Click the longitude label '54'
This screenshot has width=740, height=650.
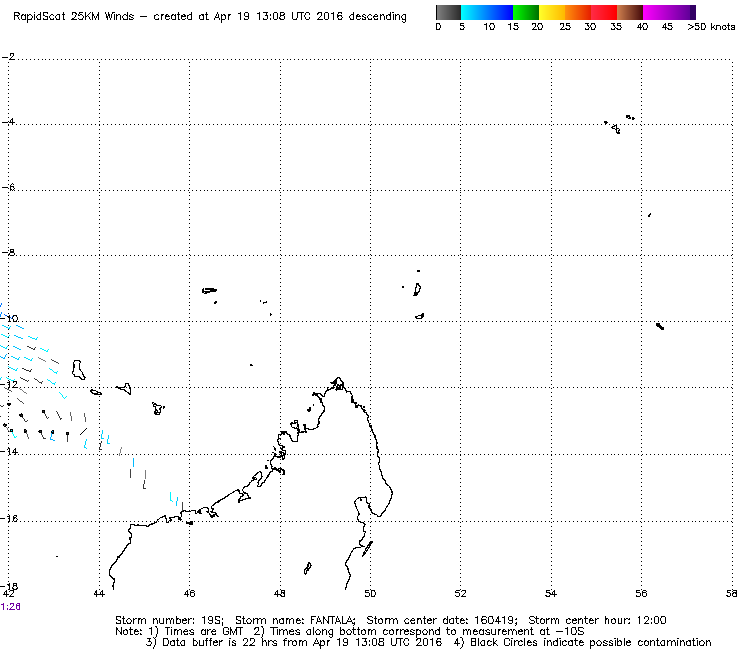551,593
